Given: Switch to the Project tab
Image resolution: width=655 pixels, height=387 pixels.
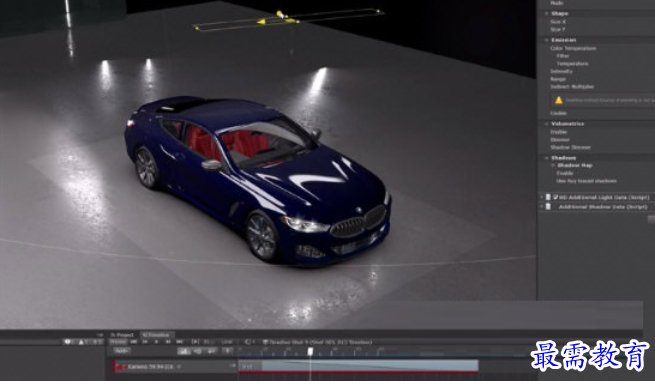Looking at the screenshot, I should coord(122,335).
